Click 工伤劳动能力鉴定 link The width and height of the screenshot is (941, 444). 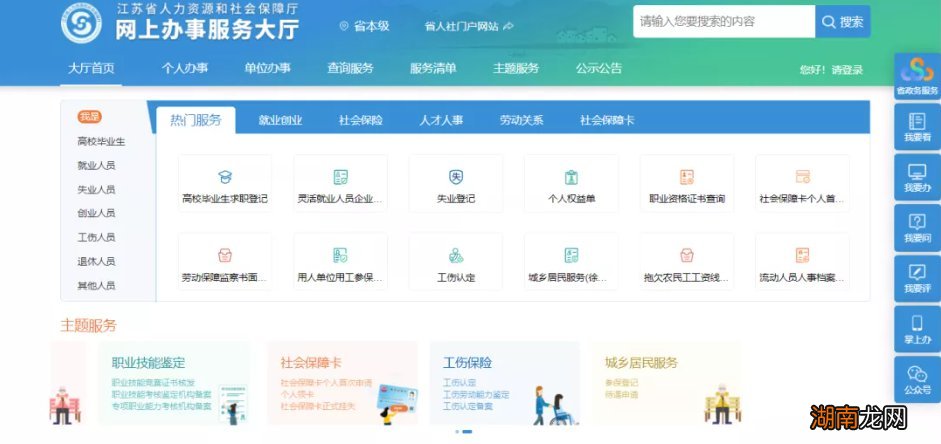click(x=476, y=394)
